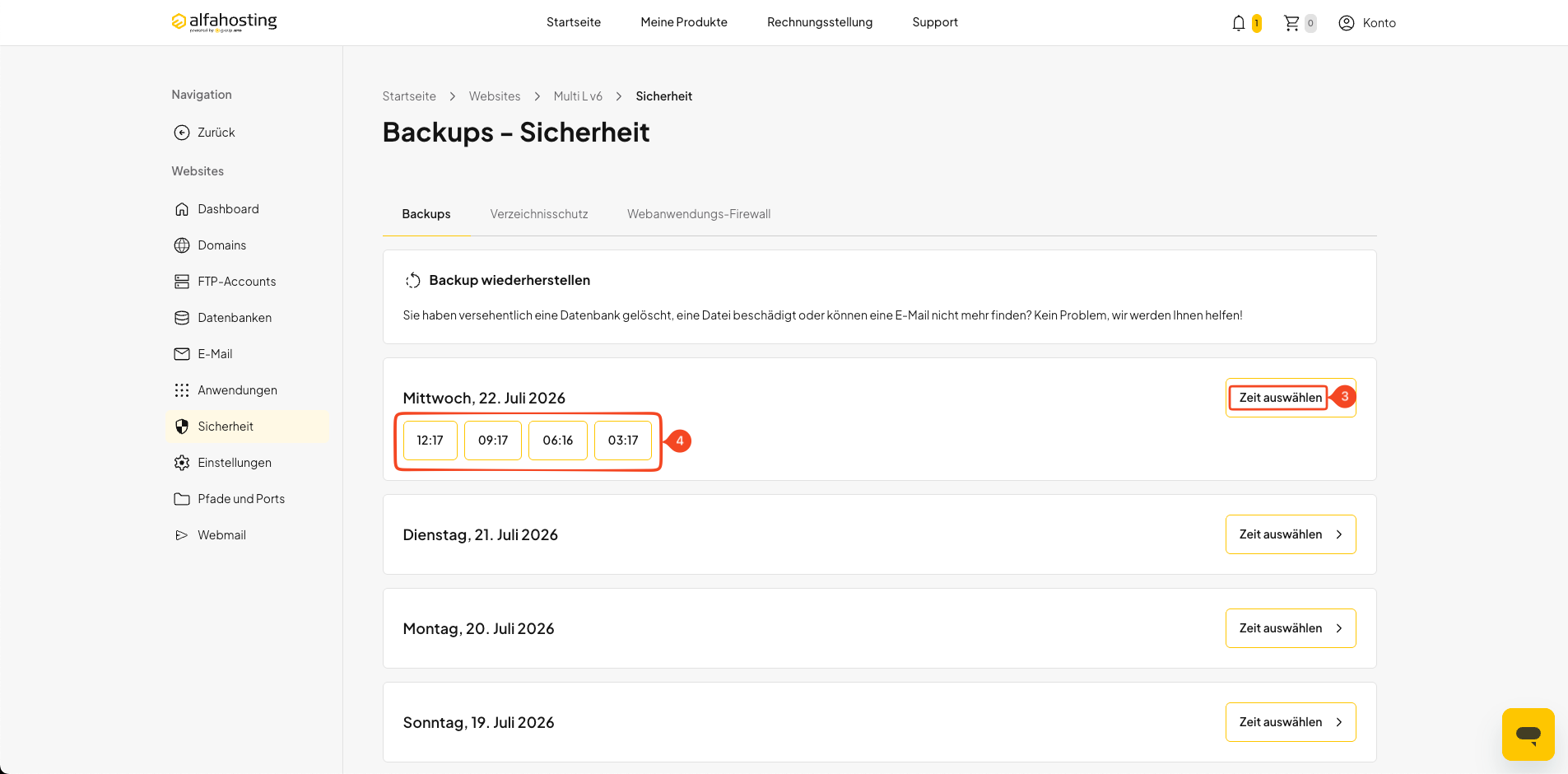The height and width of the screenshot is (774, 1568).
Task: Expand Zeit auswählen for Sonntag, 19. Juli
Action: click(x=1291, y=722)
